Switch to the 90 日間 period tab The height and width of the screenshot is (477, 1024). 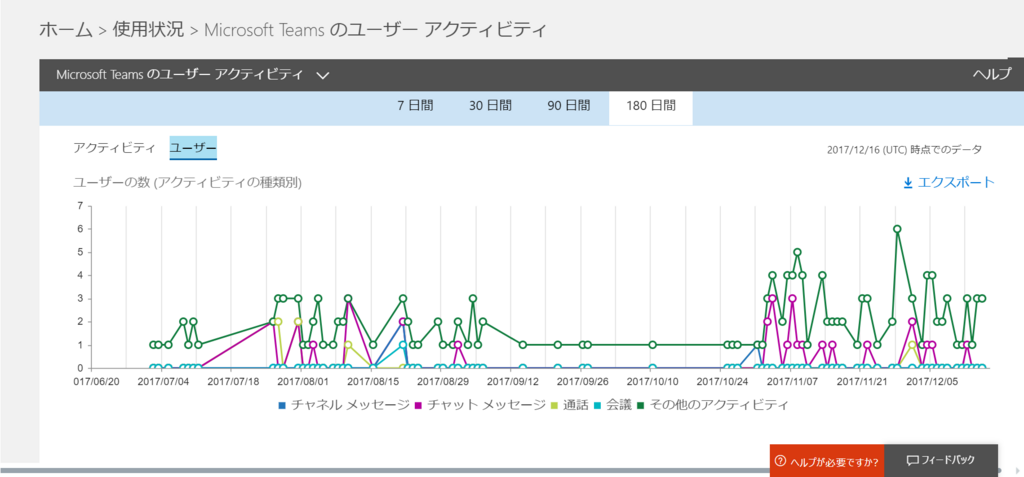[x=569, y=105]
